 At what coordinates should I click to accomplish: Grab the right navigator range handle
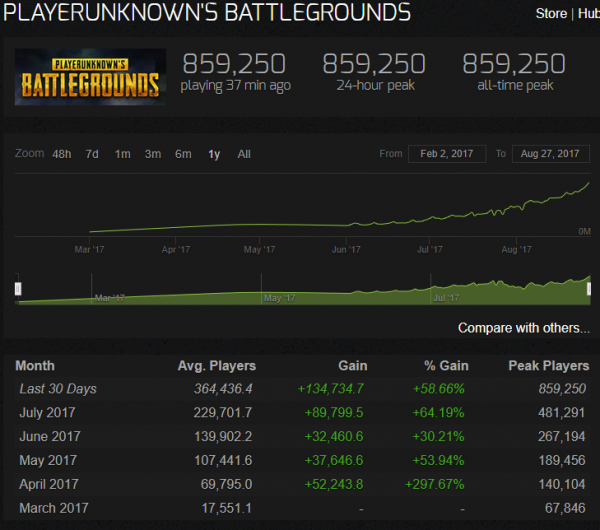589,289
